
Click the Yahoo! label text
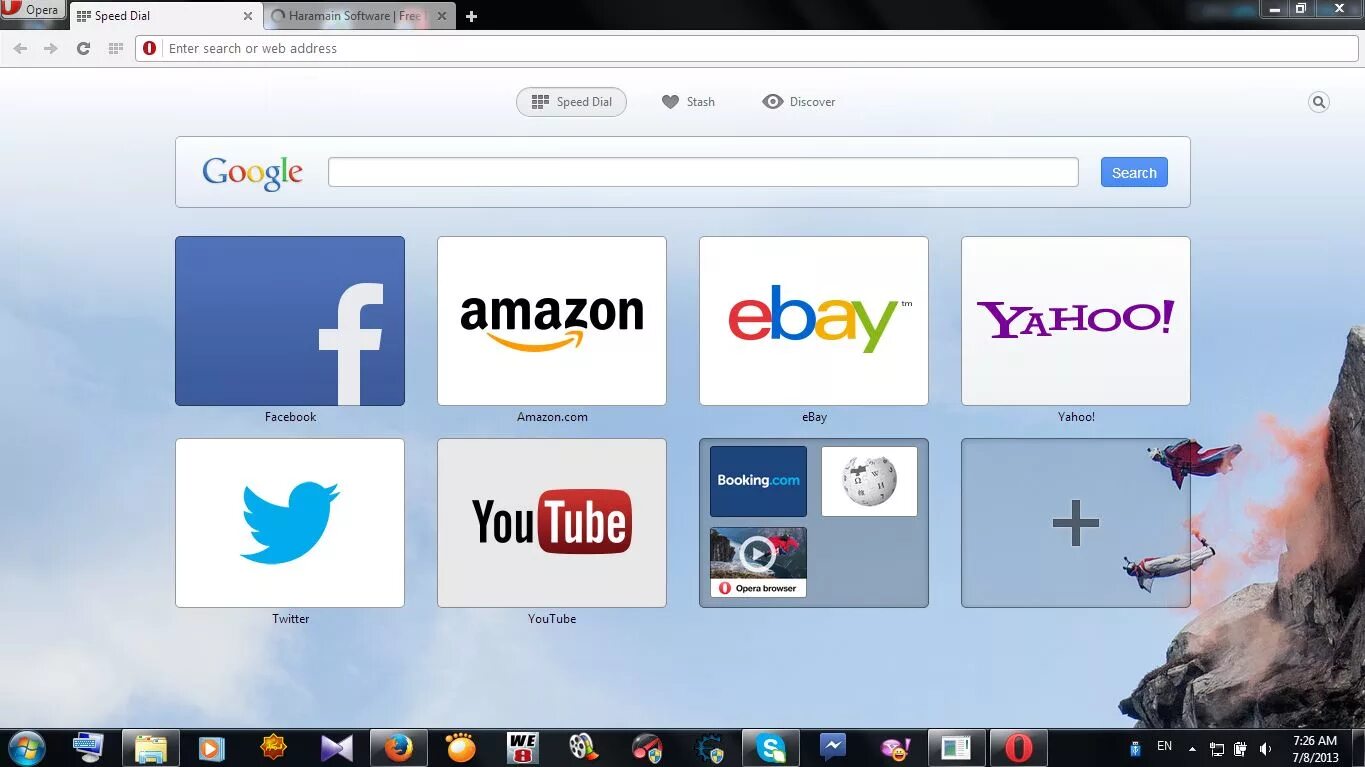1076,417
